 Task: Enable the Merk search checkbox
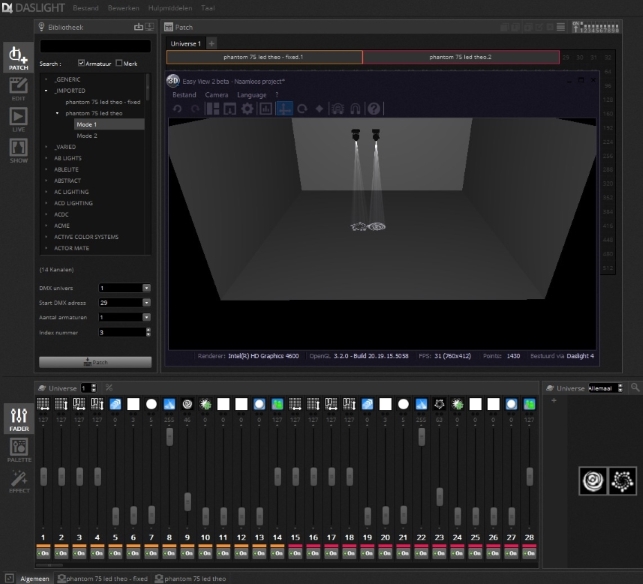pyautogui.click(x=119, y=63)
